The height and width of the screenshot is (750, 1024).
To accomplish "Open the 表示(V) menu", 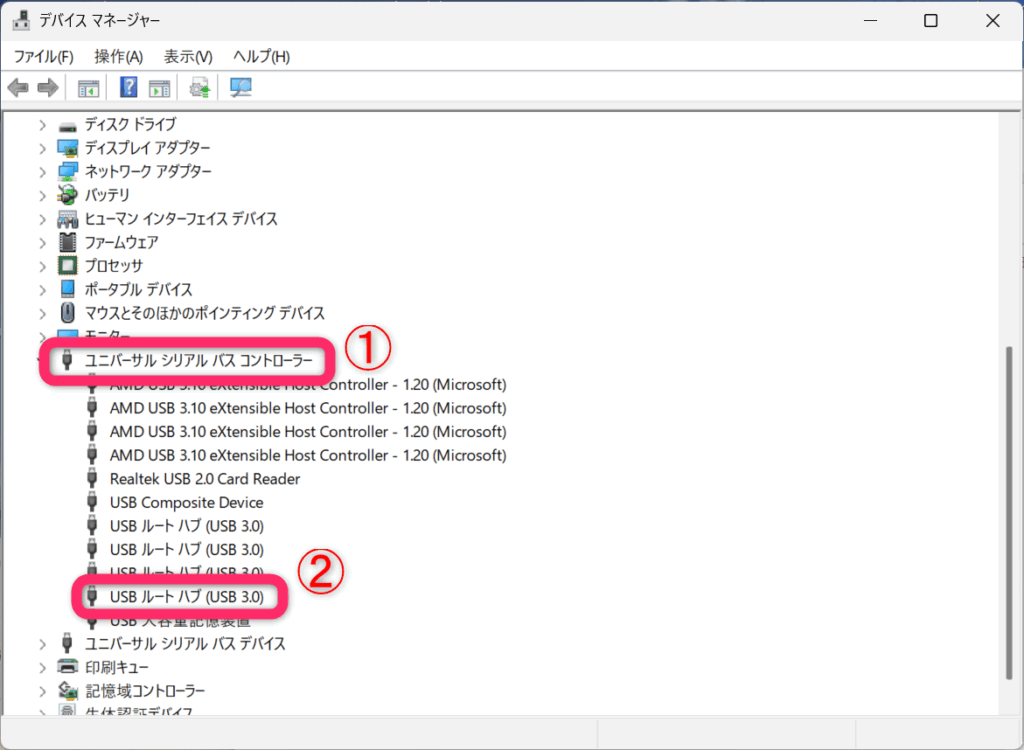I will click(188, 57).
